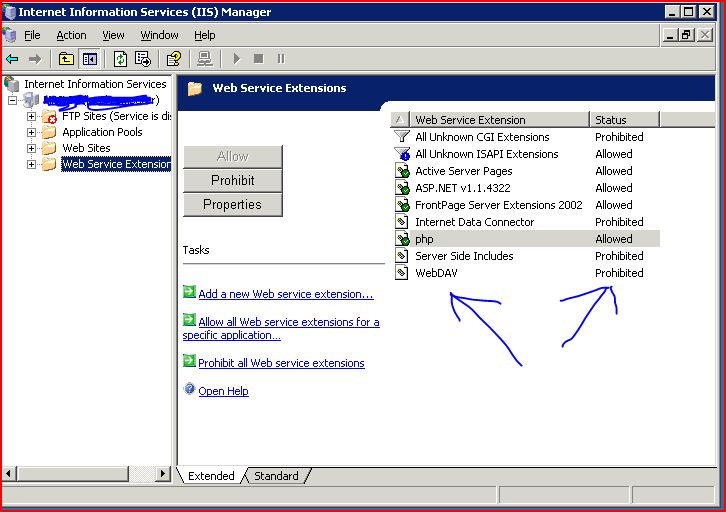This screenshot has width=726, height=512.
Task: Click tree pane scrollbar right arrow
Action: click(x=163, y=474)
